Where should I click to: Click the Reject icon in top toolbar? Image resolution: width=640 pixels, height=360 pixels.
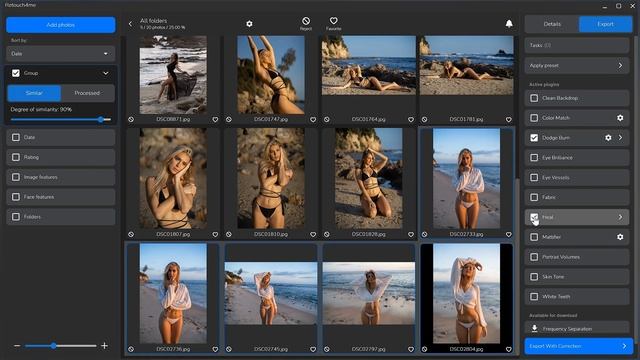[x=306, y=21]
